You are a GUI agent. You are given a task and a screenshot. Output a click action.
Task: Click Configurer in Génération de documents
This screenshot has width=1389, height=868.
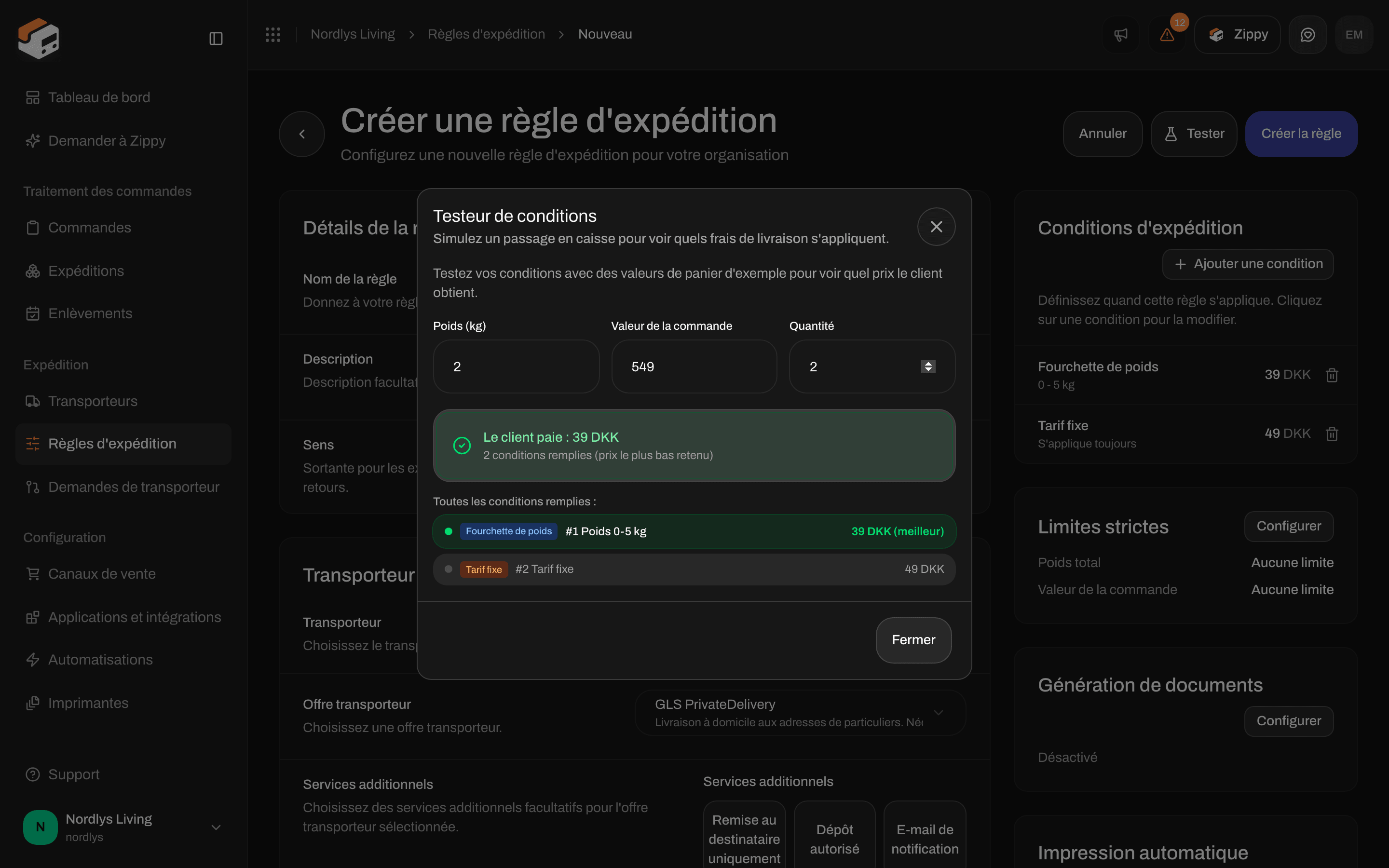pyautogui.click(x=1289, y=721)
